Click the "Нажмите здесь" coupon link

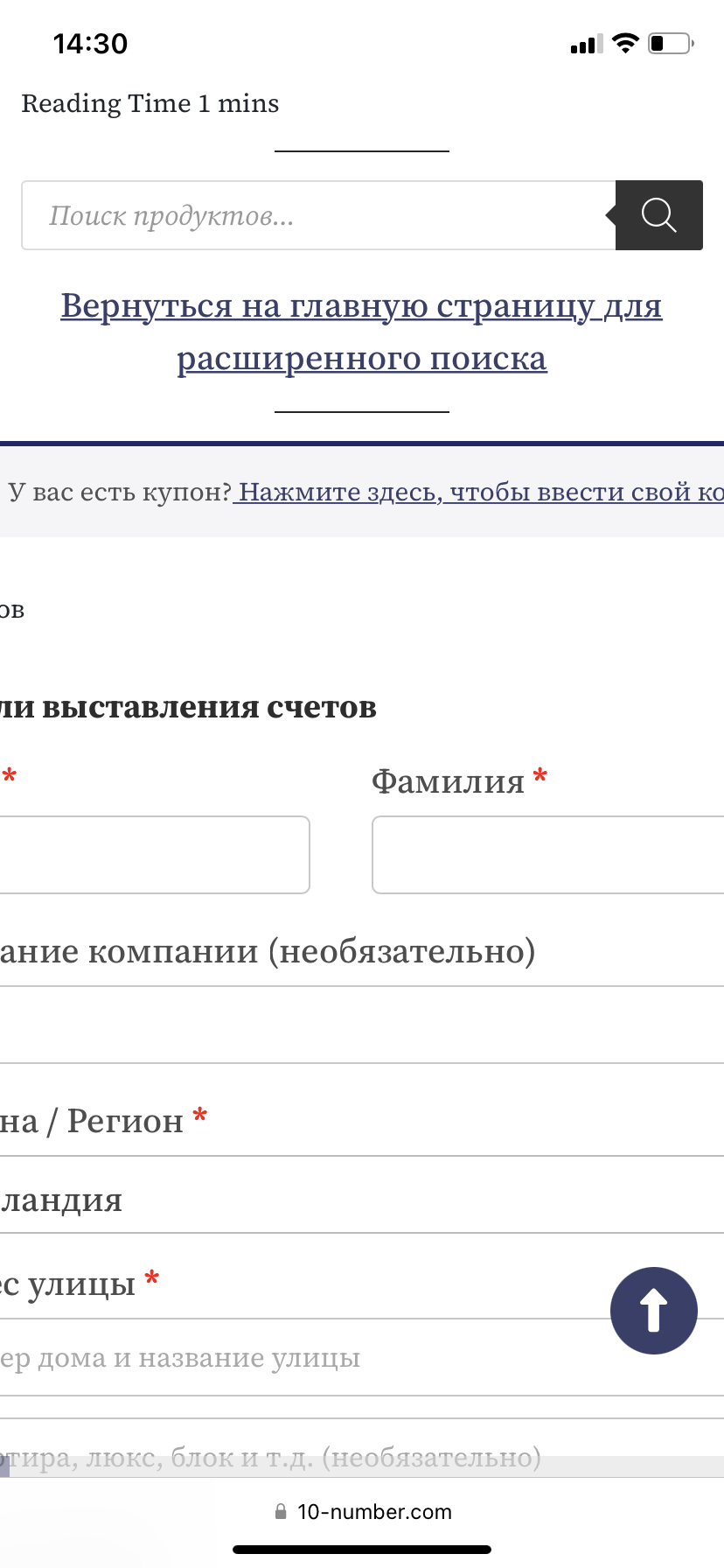[479, 492]
